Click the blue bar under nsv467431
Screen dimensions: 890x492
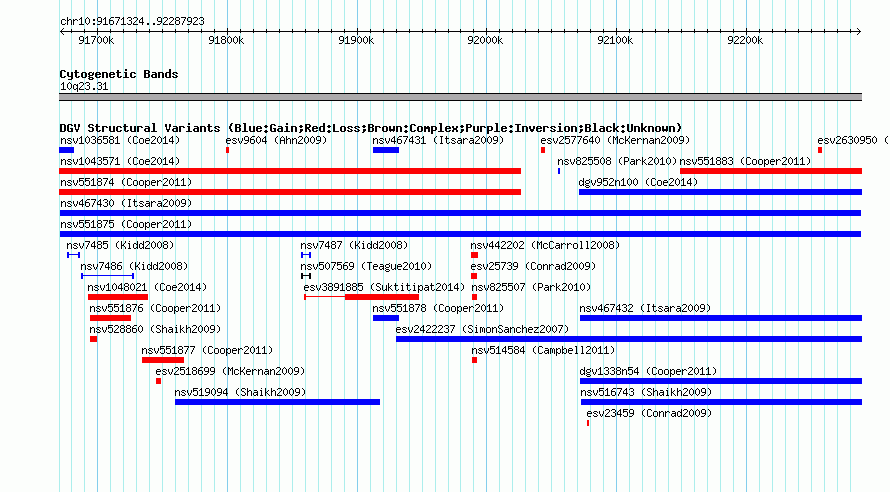(x=386, y=150)
